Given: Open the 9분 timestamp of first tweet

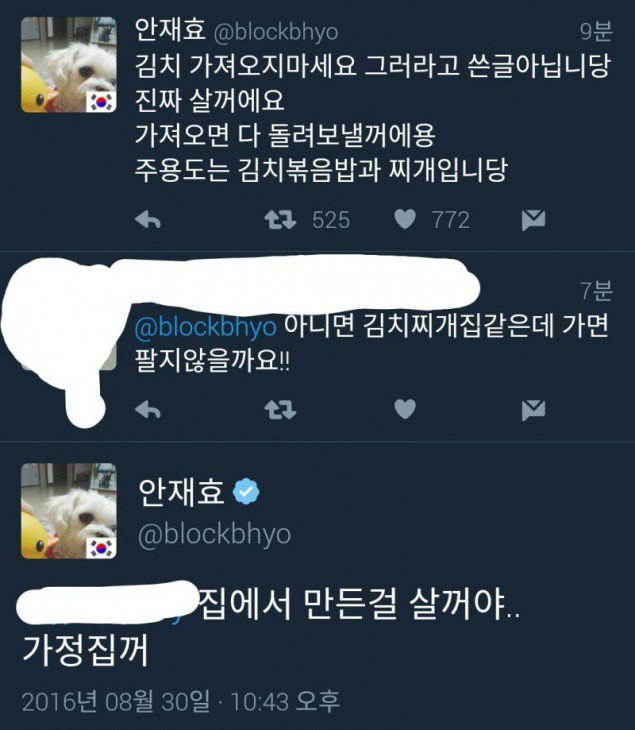Looking at the screenshot, I should 596,32.
